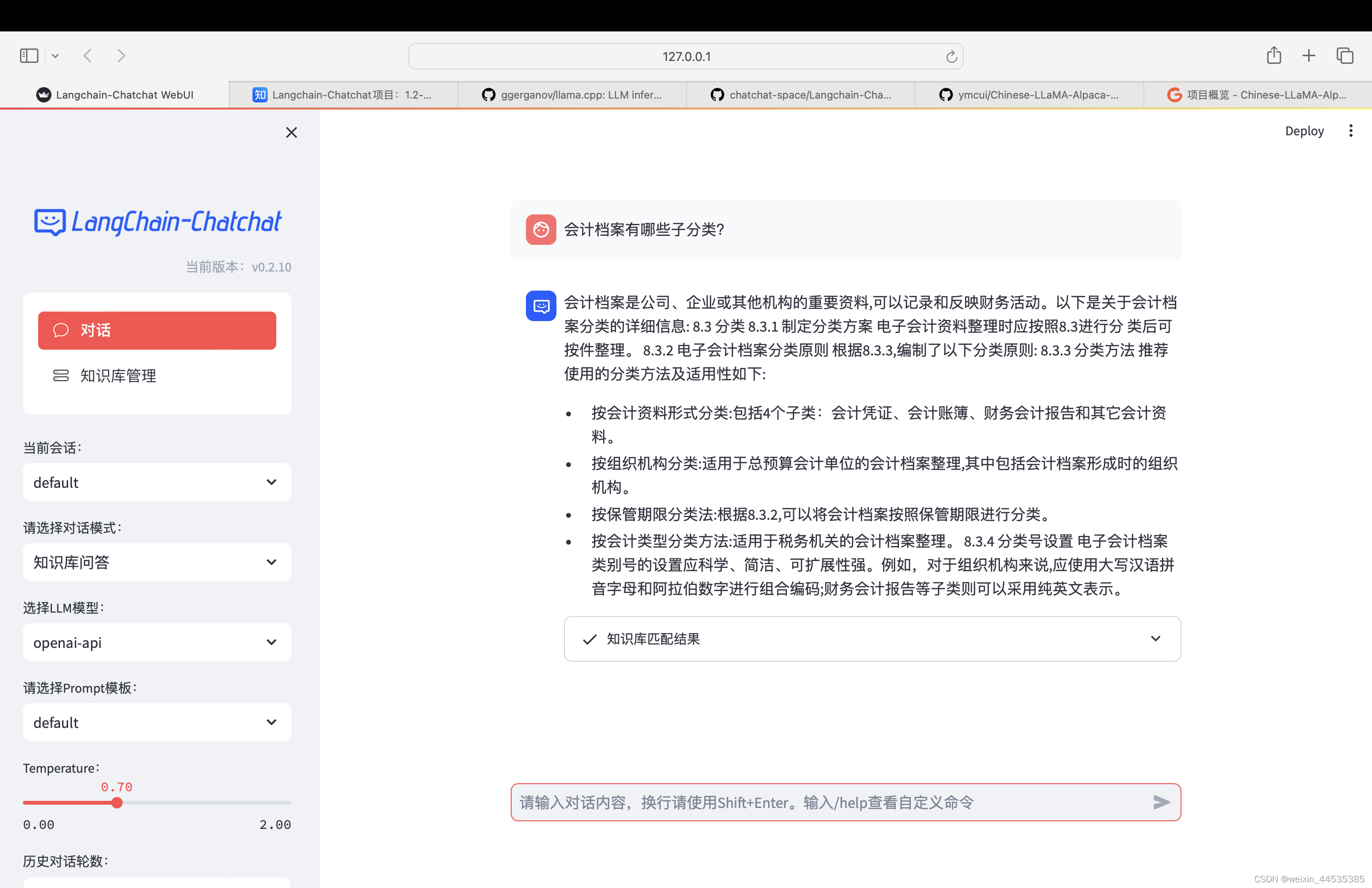Open the 知识库管理 menu item
The image size is (1372, 888).
coord(157,376)
